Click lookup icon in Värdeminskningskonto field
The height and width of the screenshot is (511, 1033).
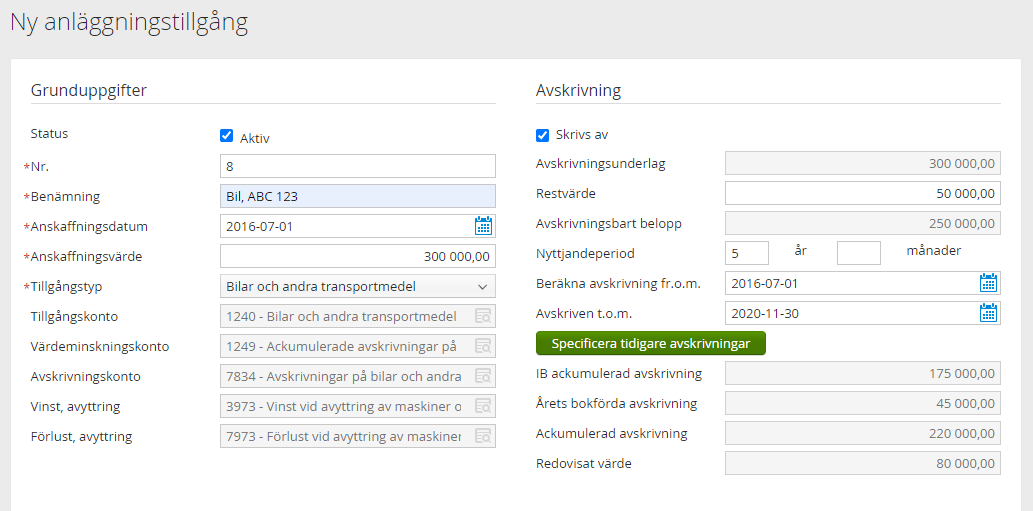(x=483, y=346)
